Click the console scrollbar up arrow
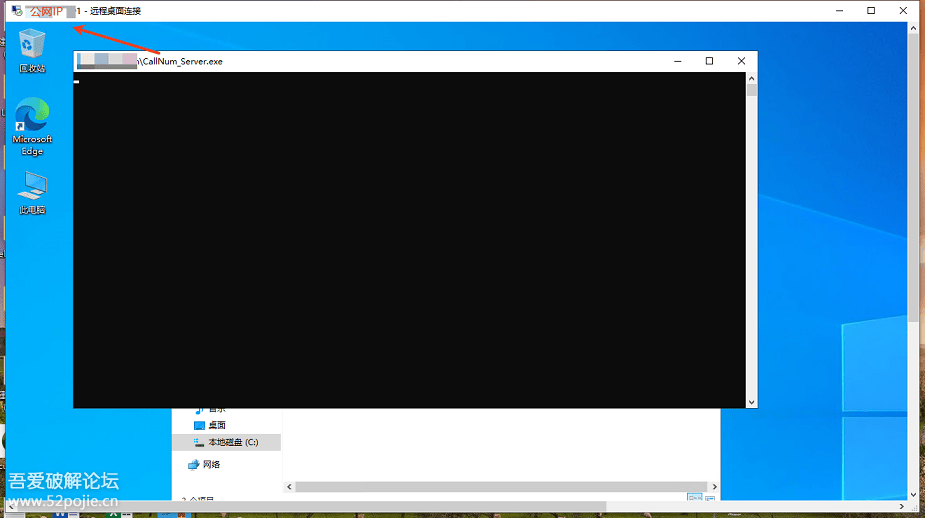Viewport: 925px width, 518px height. coord(752,78)
